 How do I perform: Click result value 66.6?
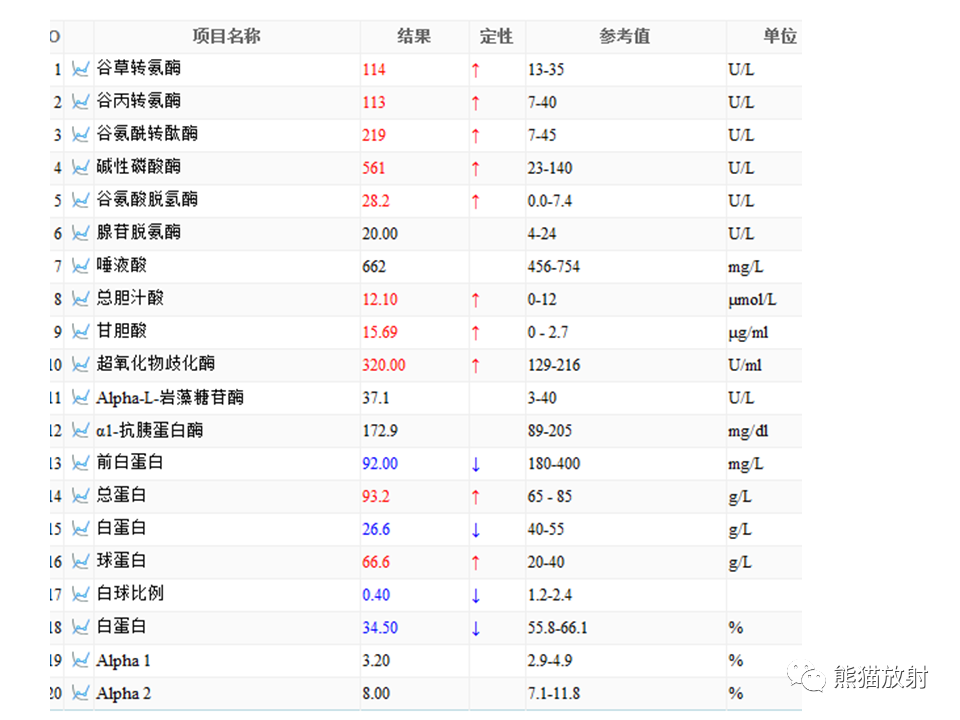coord(376,562)
